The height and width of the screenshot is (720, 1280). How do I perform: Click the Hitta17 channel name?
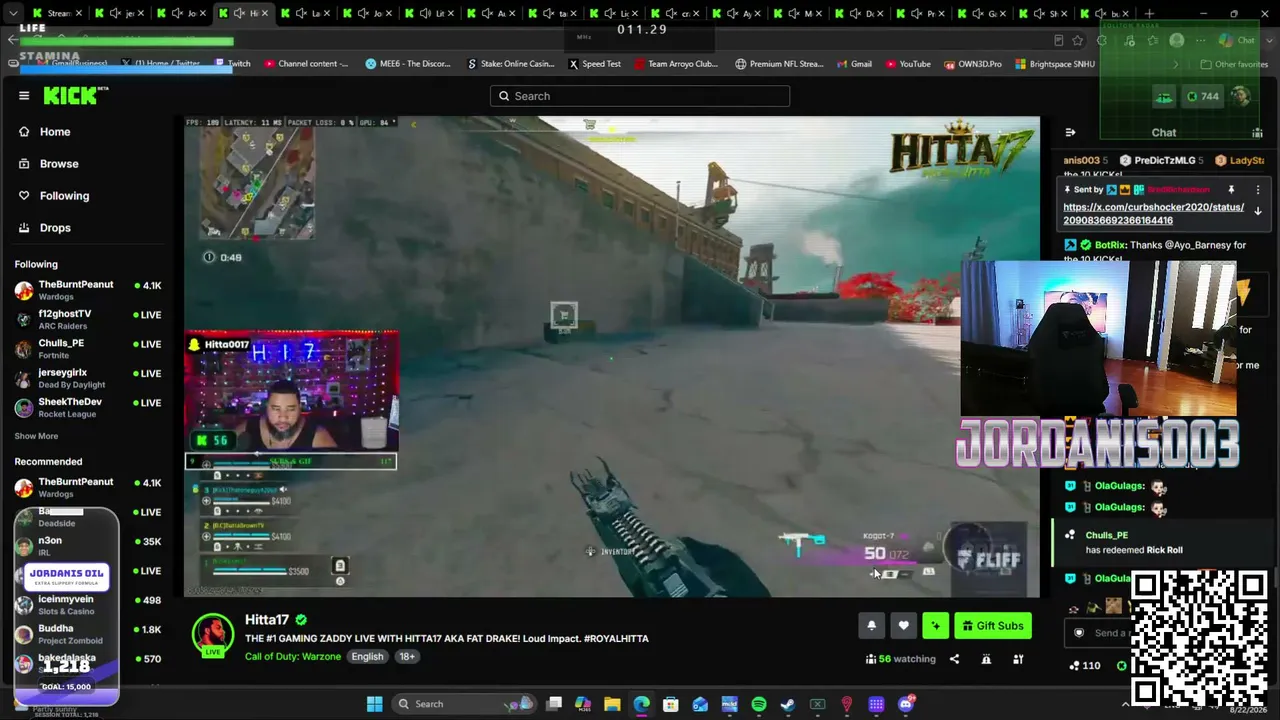[267, 620]
